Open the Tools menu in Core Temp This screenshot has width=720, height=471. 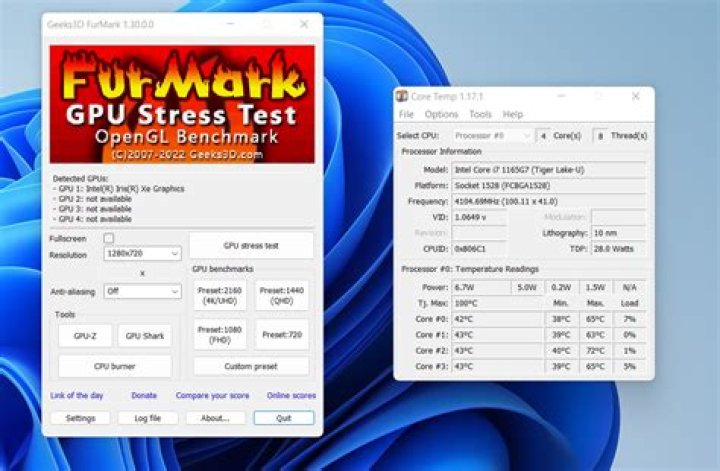[x=480, y=114]
